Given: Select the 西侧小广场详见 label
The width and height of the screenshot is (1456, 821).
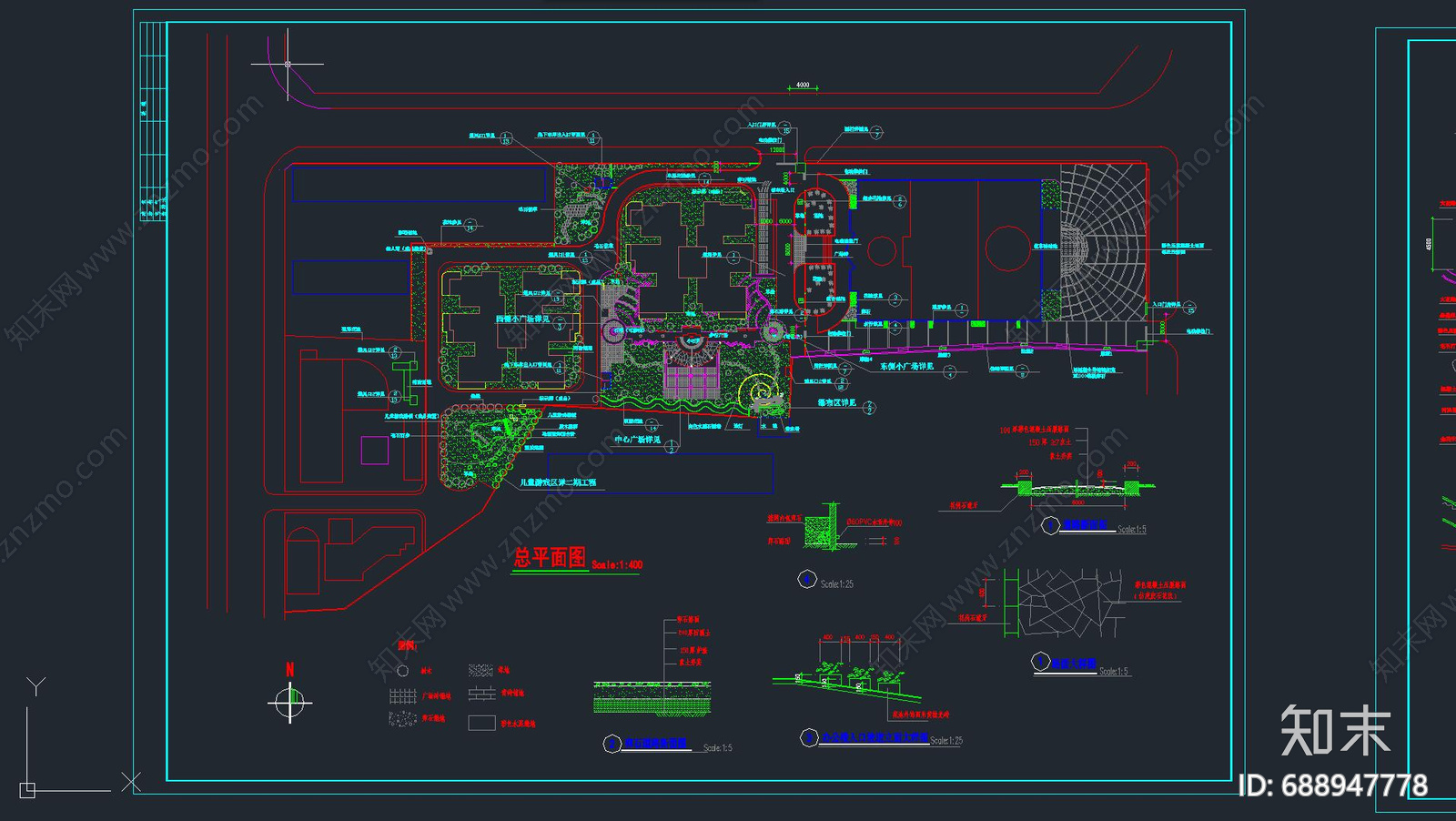Looking at the screenshot, I should 522,319.
